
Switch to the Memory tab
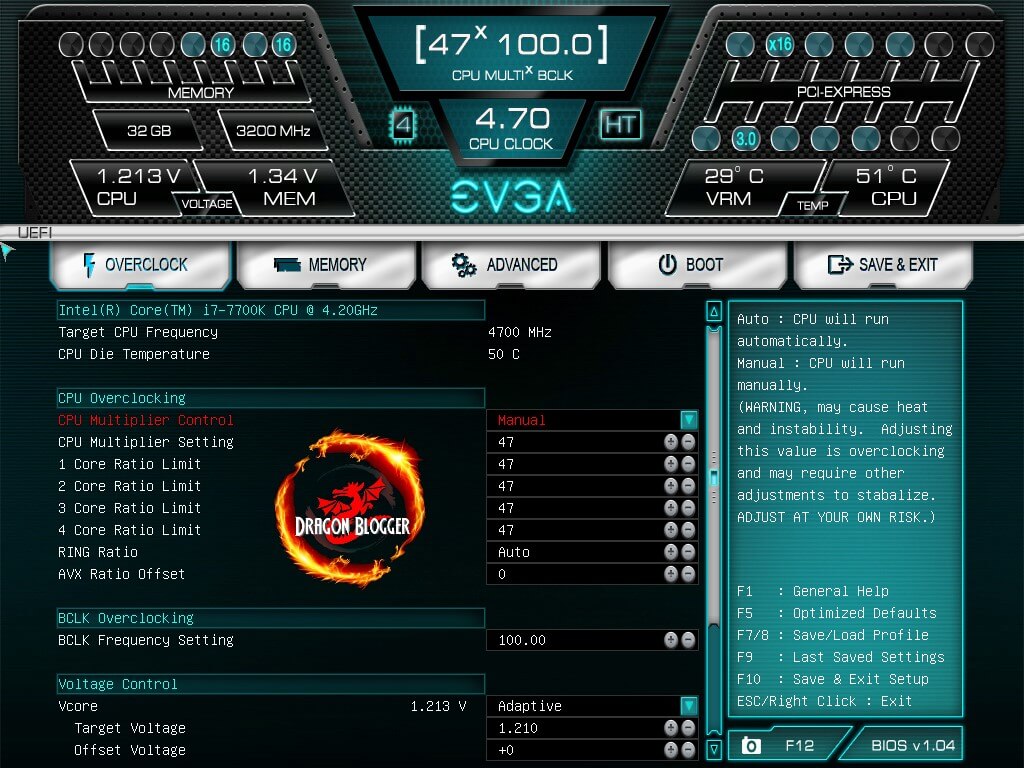pos(321,265)
